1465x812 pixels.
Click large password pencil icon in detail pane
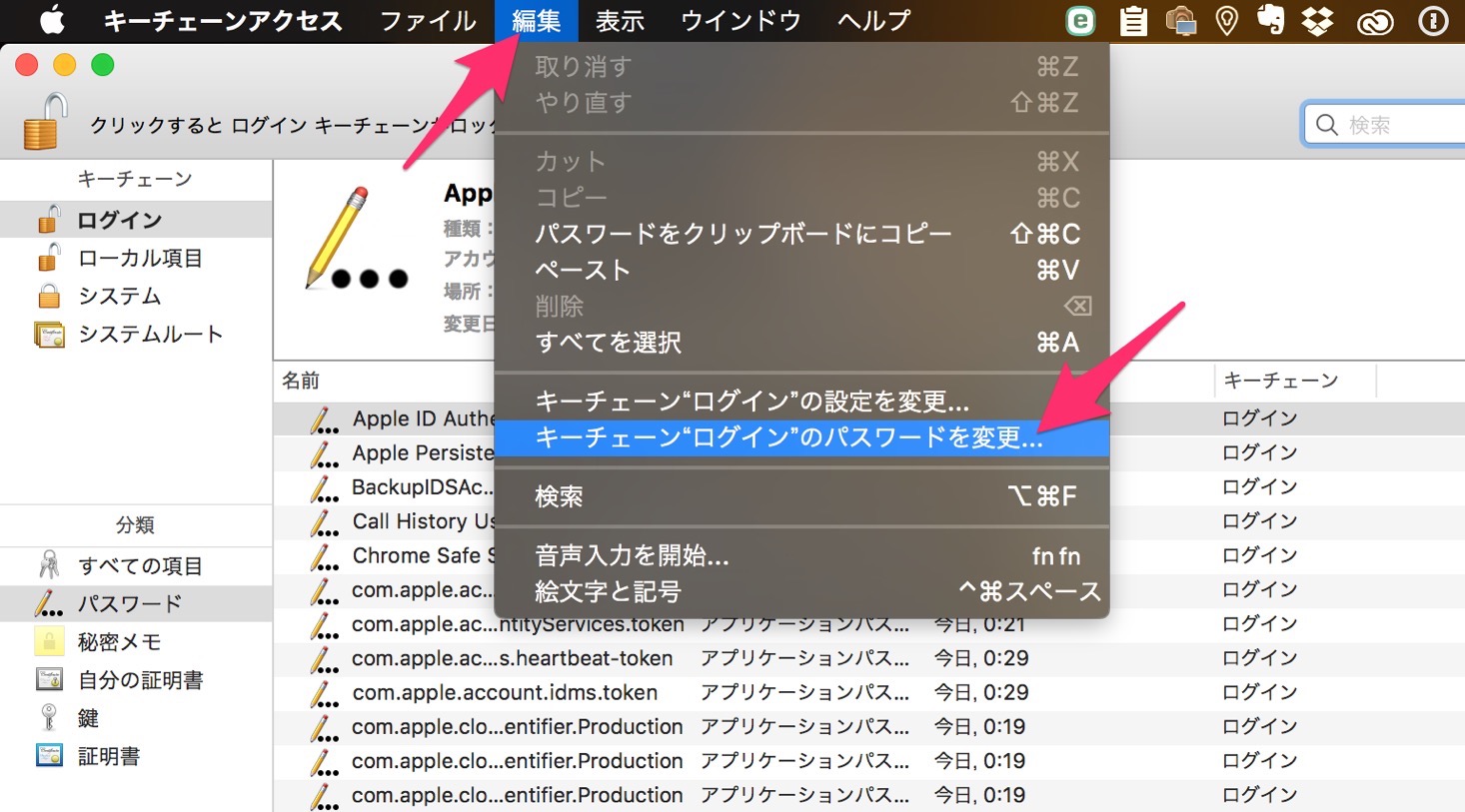pos(356,238)
